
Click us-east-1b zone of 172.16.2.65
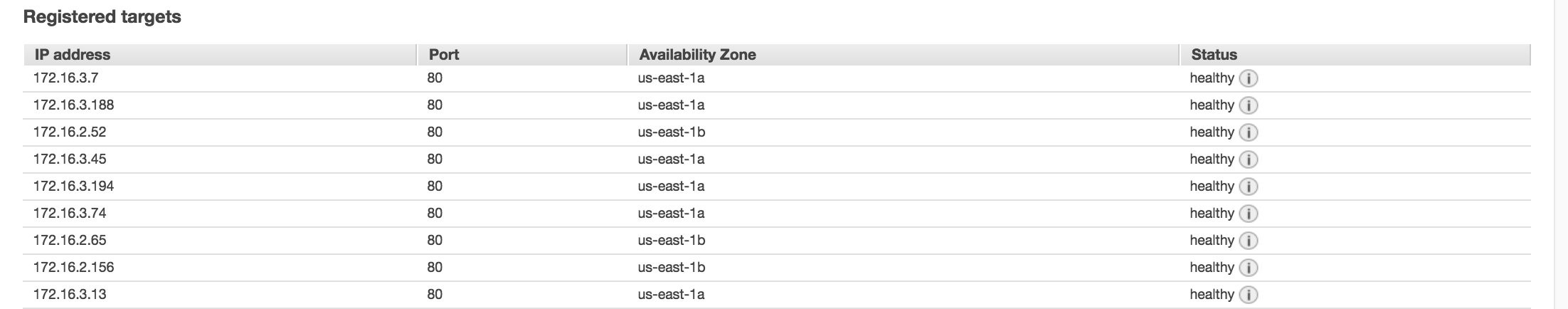point(672,240)
